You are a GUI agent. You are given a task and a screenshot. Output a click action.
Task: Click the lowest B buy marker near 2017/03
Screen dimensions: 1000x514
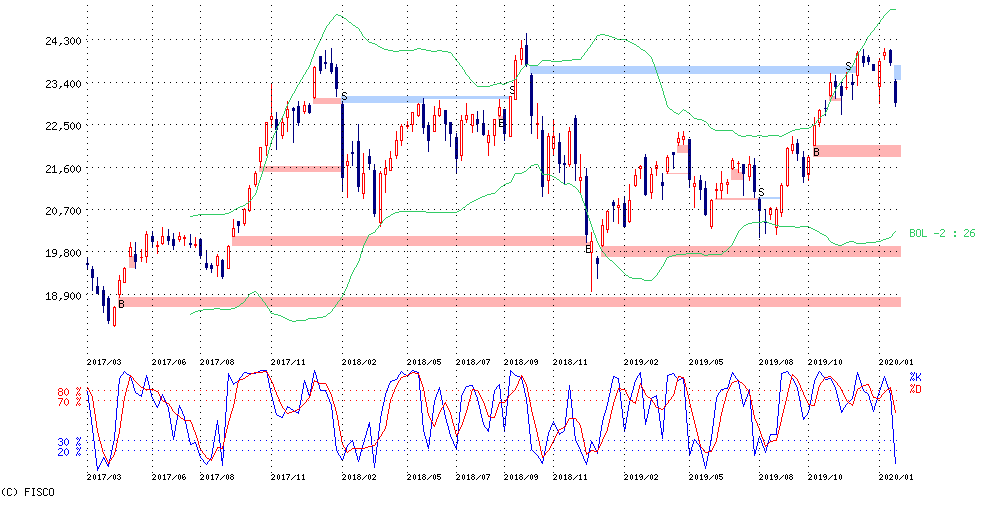121,303
